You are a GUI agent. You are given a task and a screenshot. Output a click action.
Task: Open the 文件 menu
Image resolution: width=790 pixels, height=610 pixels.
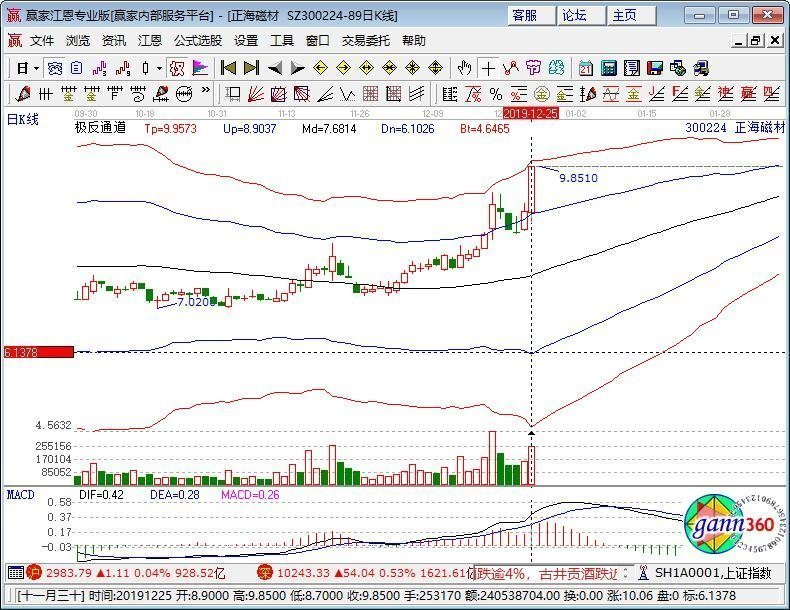tap(41, 40)
